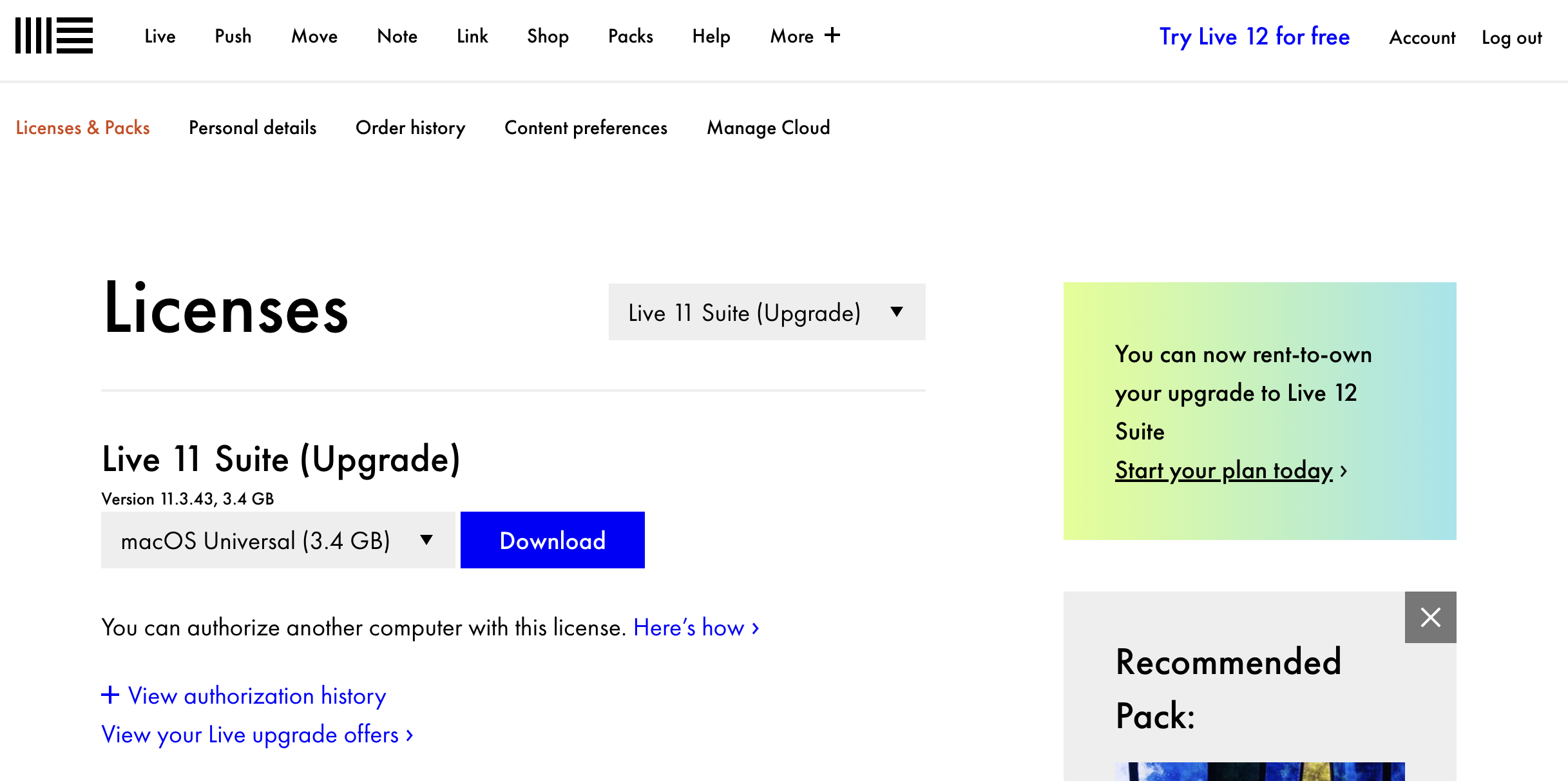Viewport: 1568px width, 781px height.
Task: Close the Recommended Pack panel
Action: pyautogui.click(x=1430, y=617)
